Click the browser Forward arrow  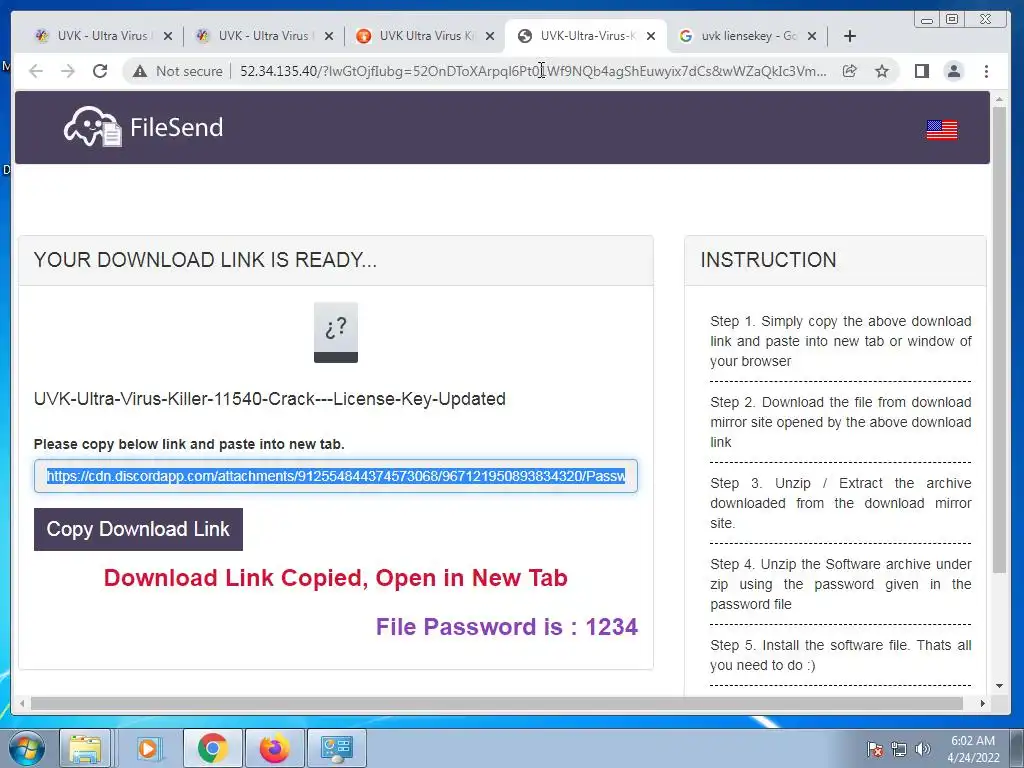[x=68, y=71]
